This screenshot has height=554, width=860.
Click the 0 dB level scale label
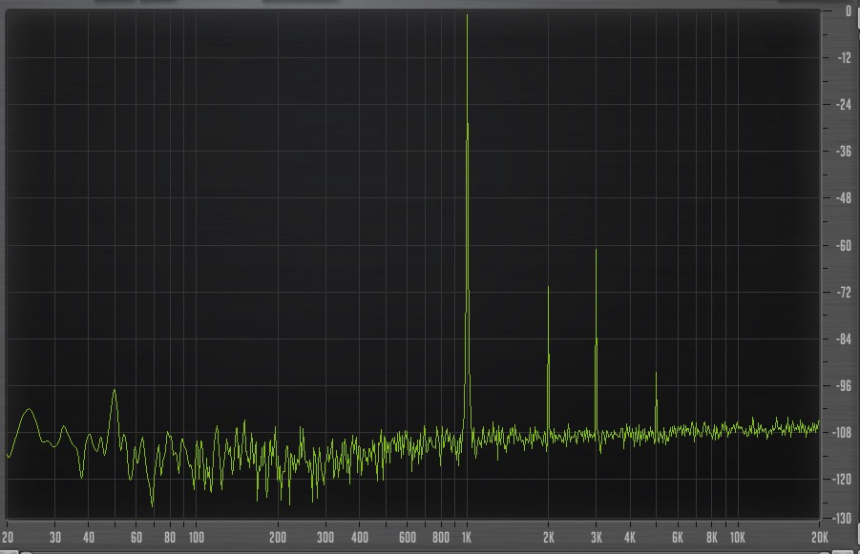click(848, 12)
